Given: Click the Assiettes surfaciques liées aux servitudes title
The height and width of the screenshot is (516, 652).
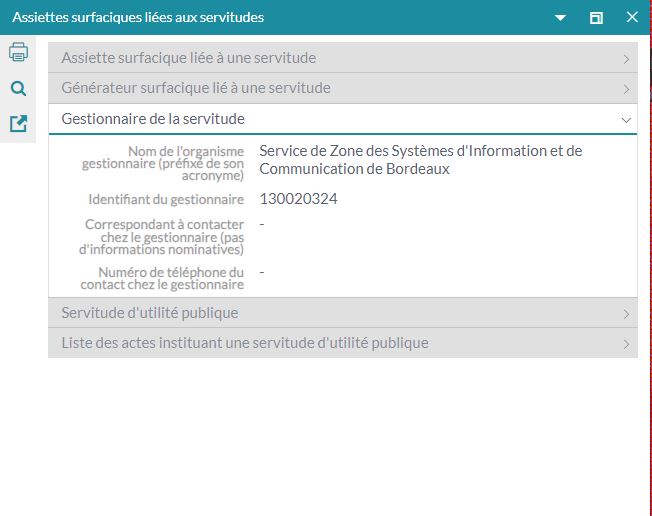Looking at the screenshot, I should (x=138, y=18).
